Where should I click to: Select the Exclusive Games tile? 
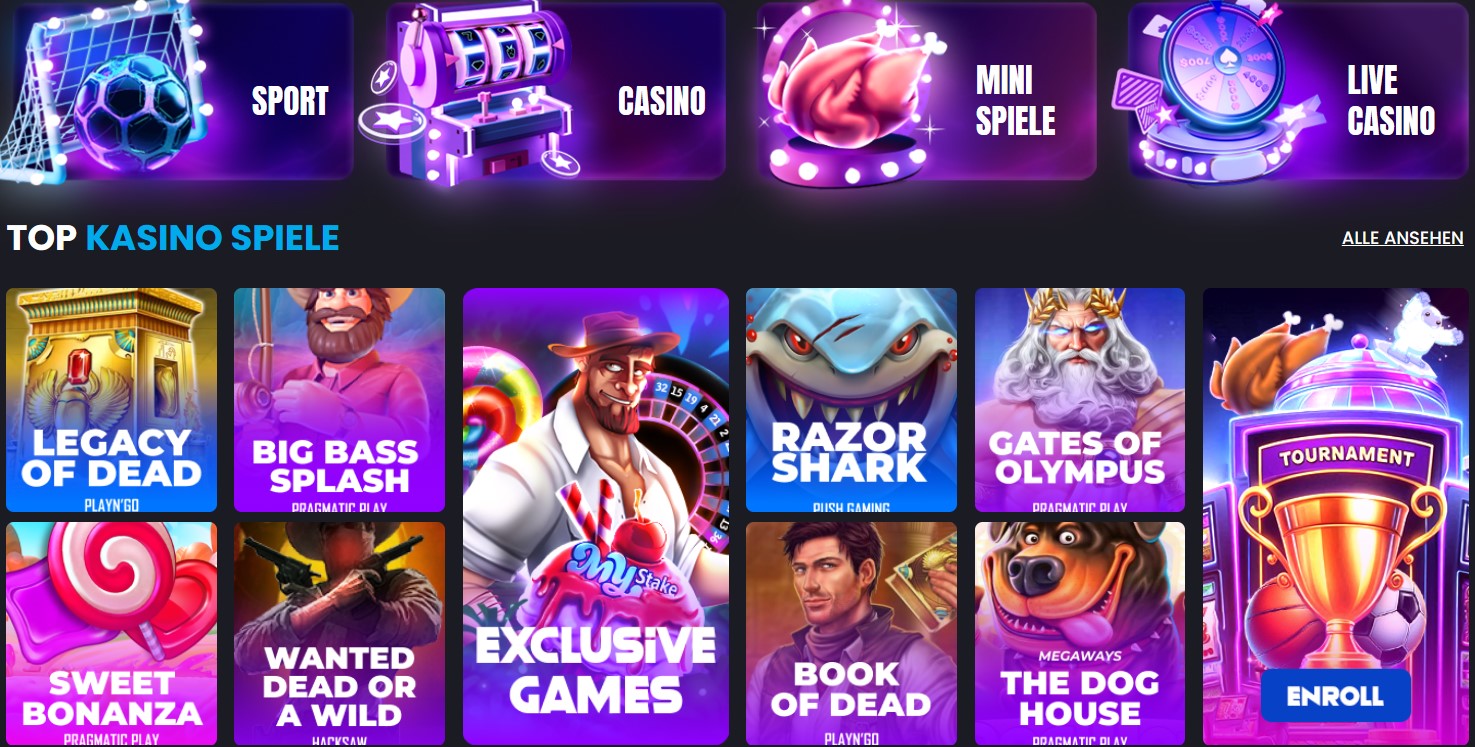coord(596,517)
